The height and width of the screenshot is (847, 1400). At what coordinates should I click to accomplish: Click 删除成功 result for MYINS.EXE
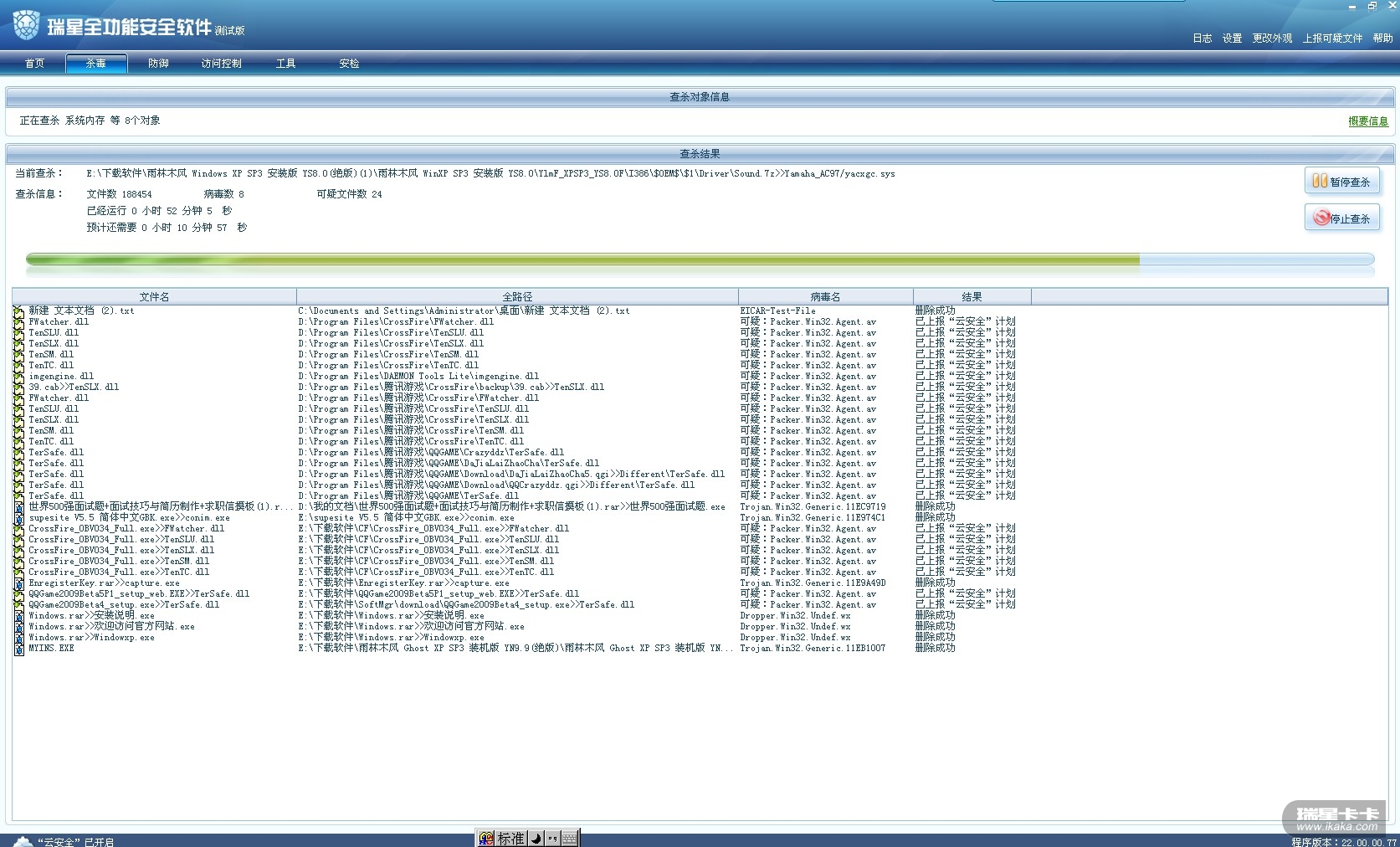[935, 648]
